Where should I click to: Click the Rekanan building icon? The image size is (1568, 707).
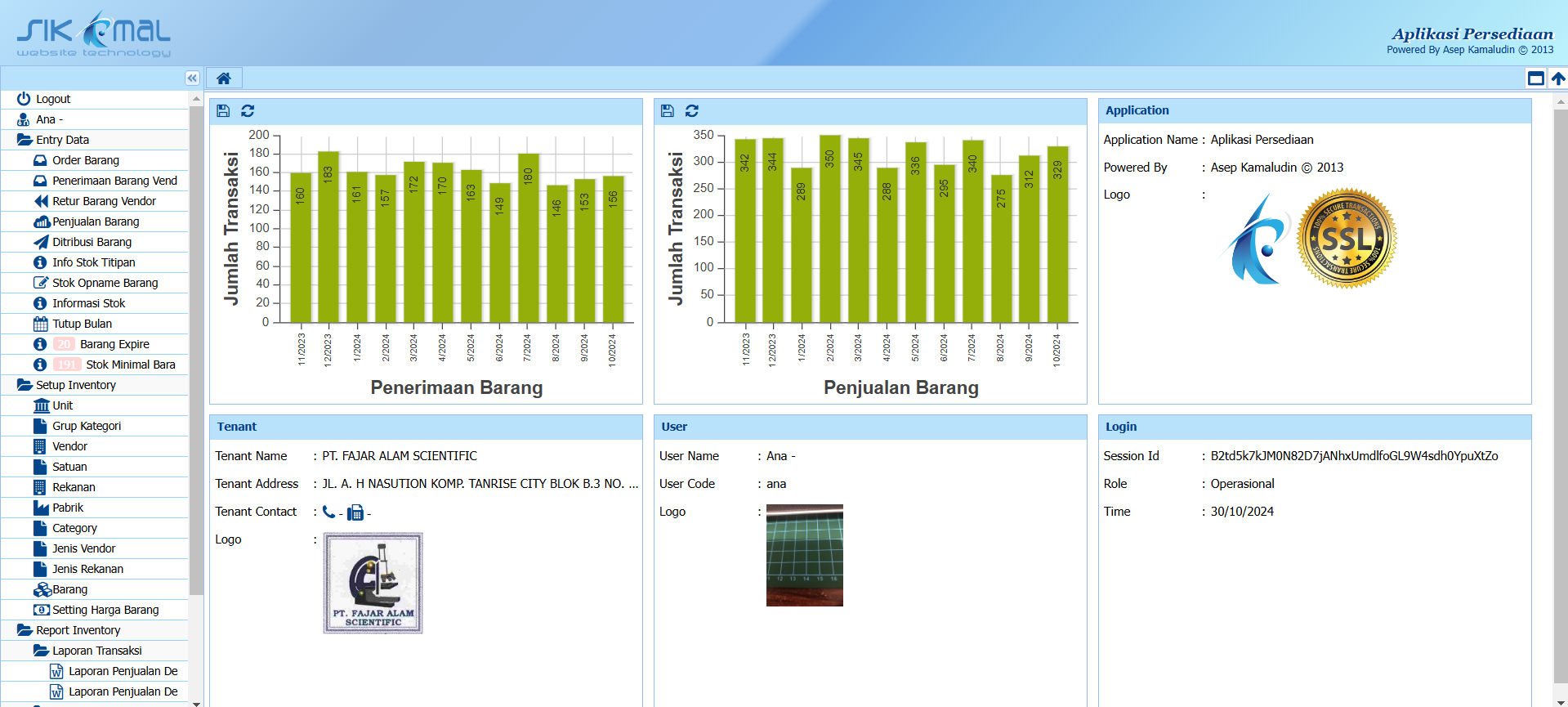39,487
